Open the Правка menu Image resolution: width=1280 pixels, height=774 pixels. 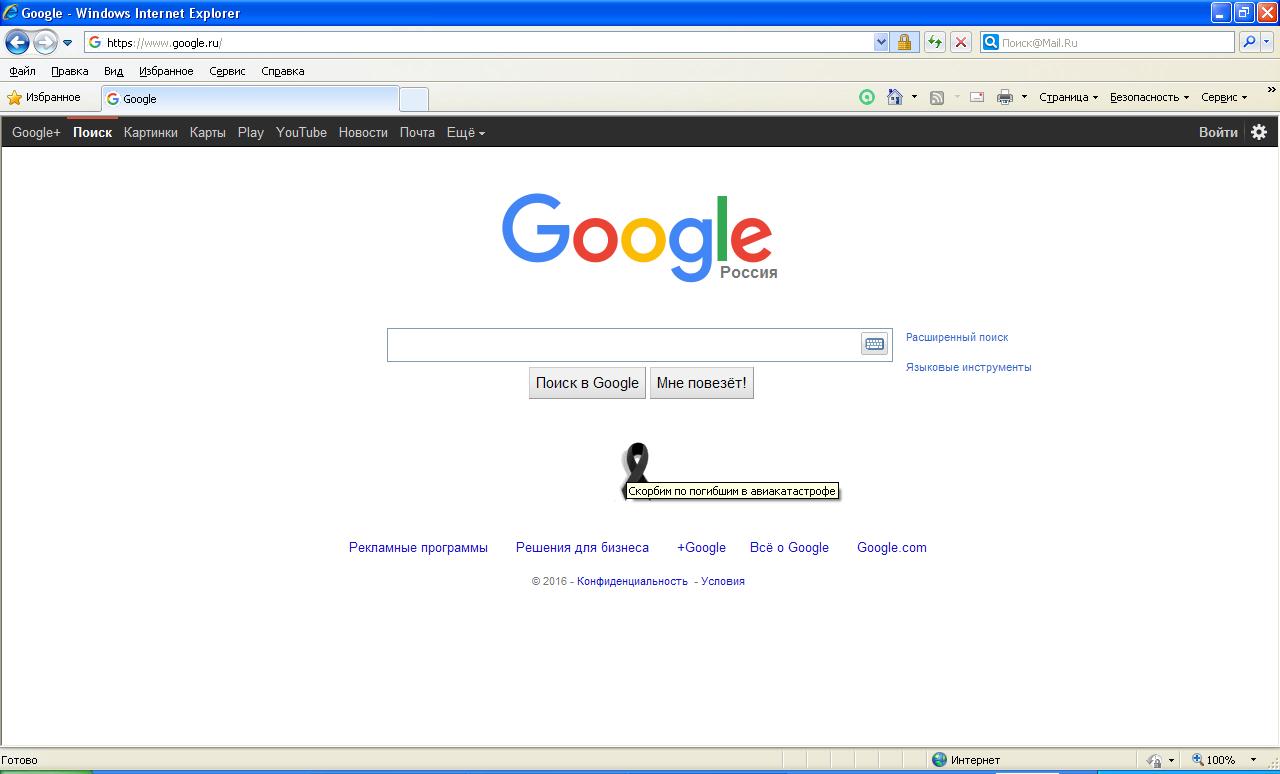point(69,71)
